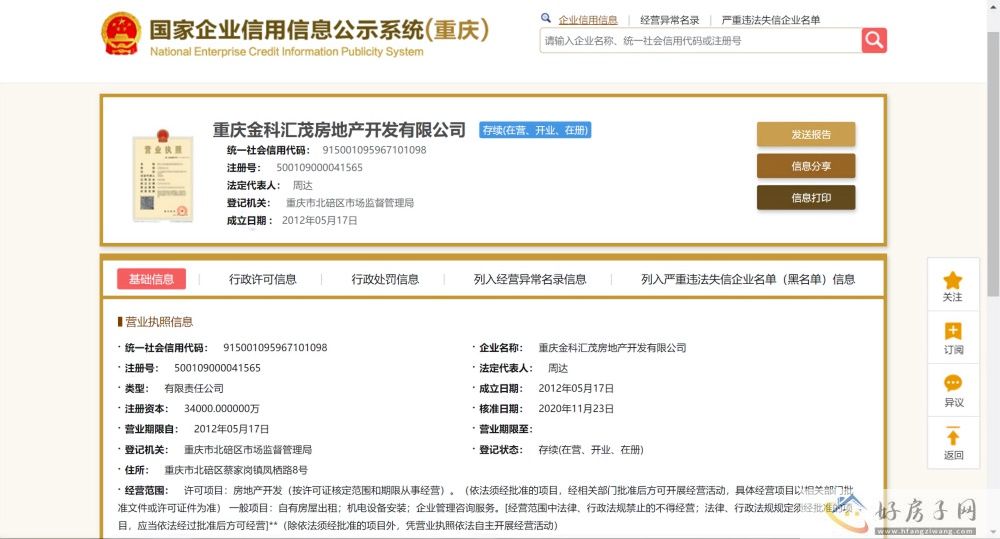
Task: Click the small blue search icon beside 企业信用信息
Action: pyautogui.click(x=546, y=18)
